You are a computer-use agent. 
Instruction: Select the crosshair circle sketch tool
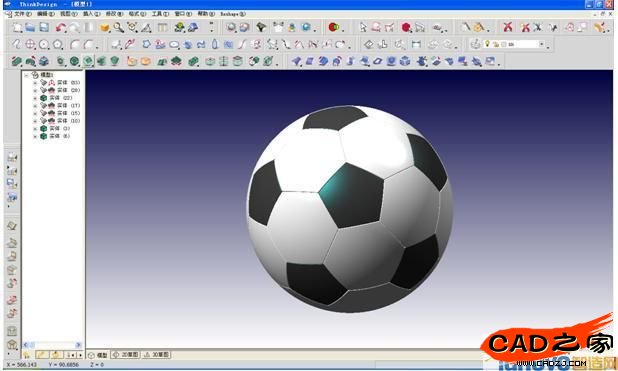pos(30,44)
